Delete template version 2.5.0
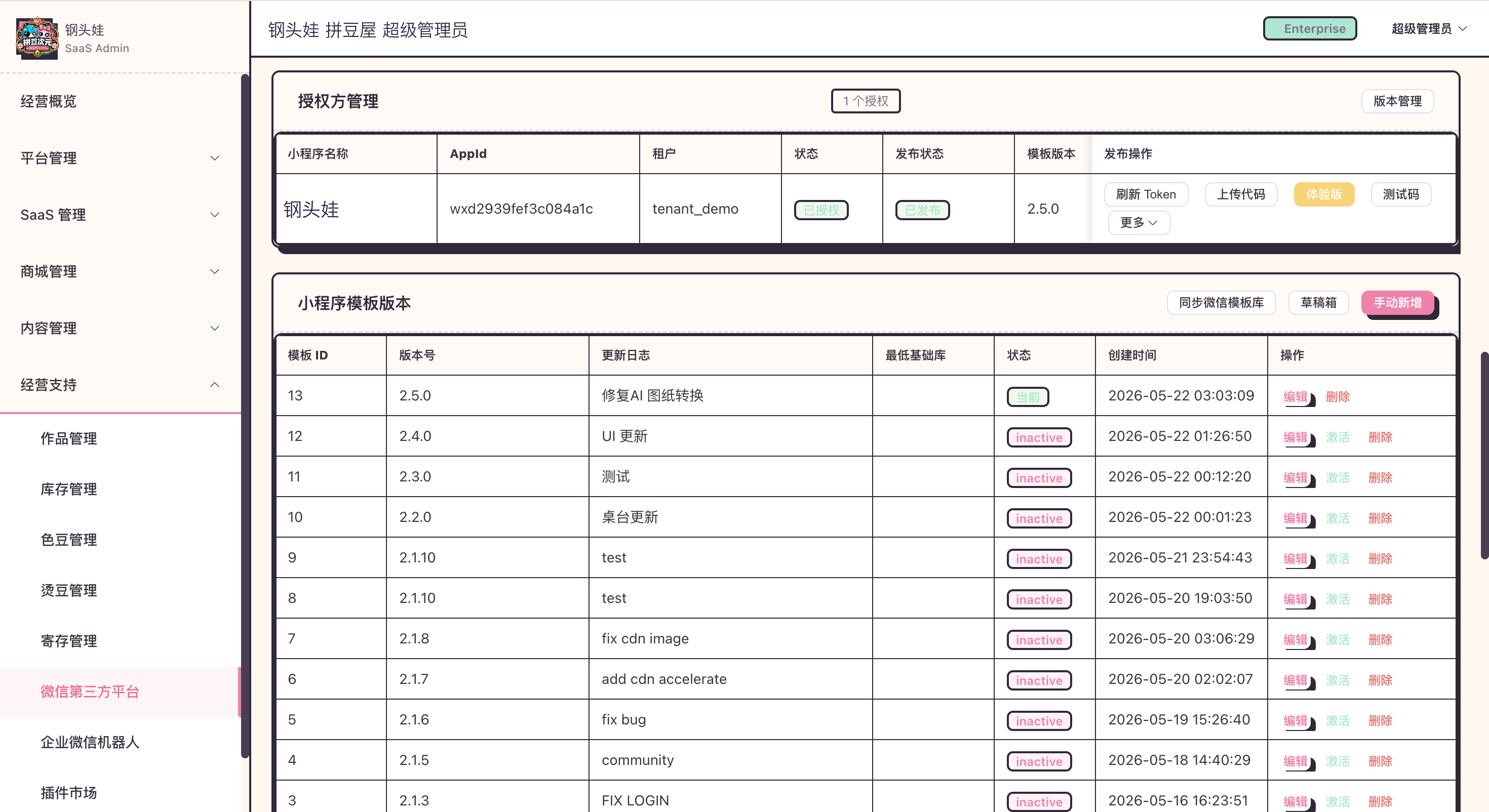The height and width of the screenshot is (812, 1489). [x=1338, y=396]
